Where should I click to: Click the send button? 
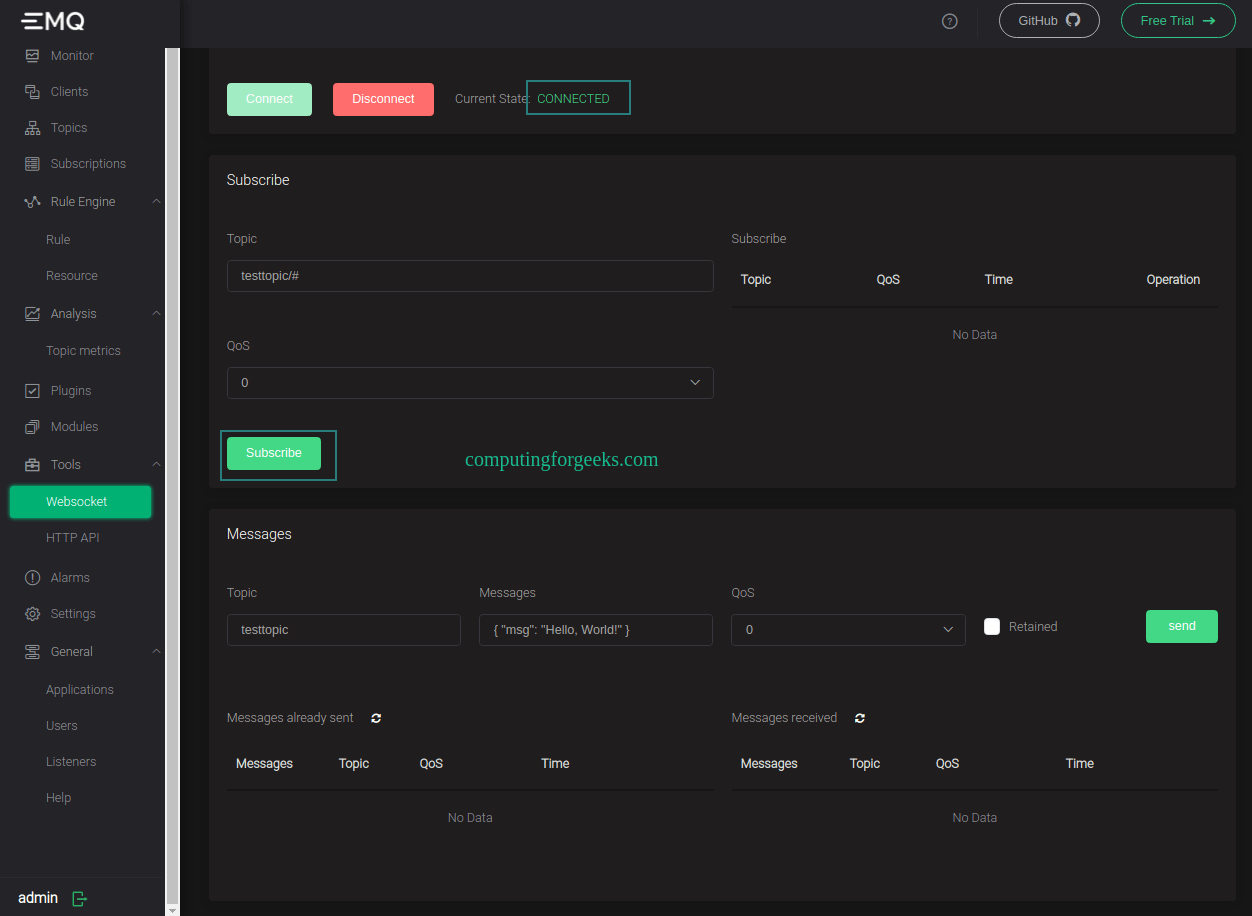1182,626
